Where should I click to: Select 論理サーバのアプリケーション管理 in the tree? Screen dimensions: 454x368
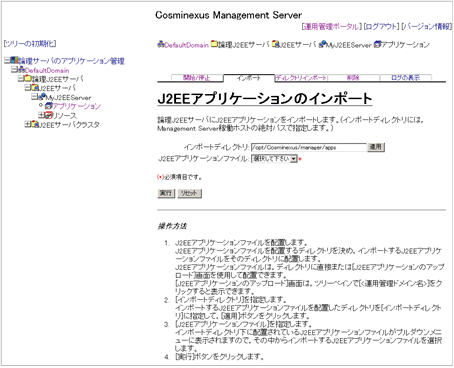(71, 61)
